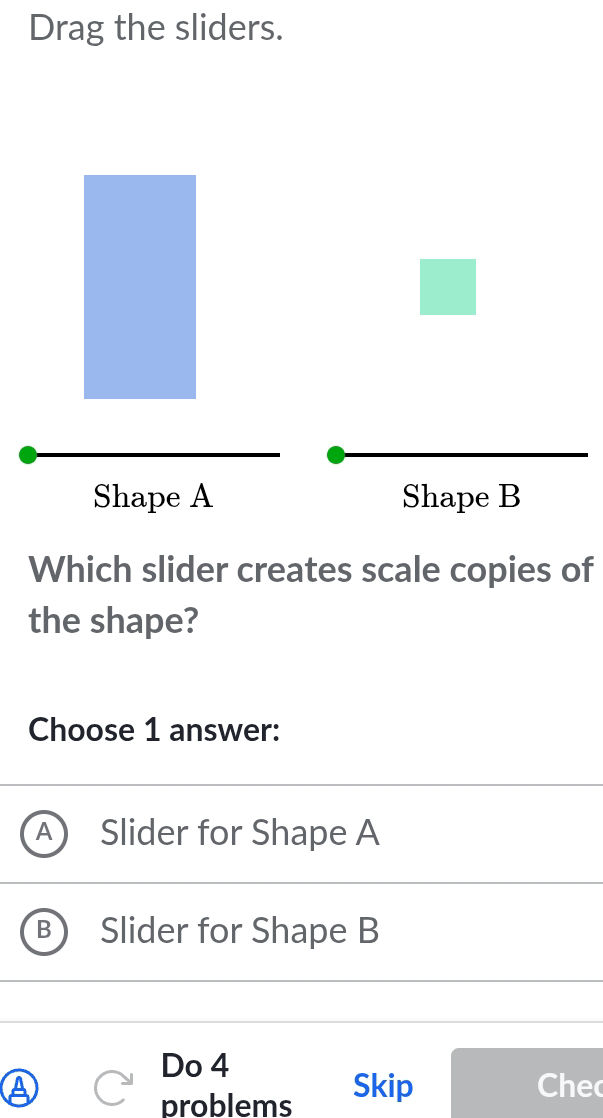
Task: Click the 'Shape B' label under the slider
Action: coord(461,497)
